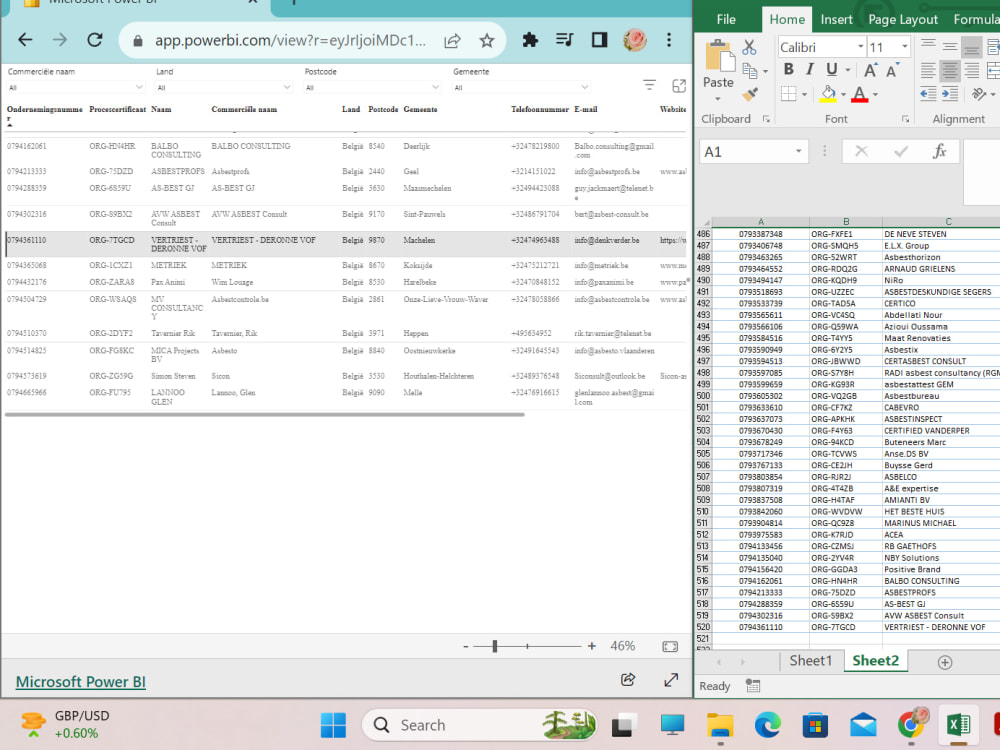Image resolution: width=1000 pixels, height=750 pixels.
Task: Select the Home ribbon tab
Action: (x=787, y=20)
